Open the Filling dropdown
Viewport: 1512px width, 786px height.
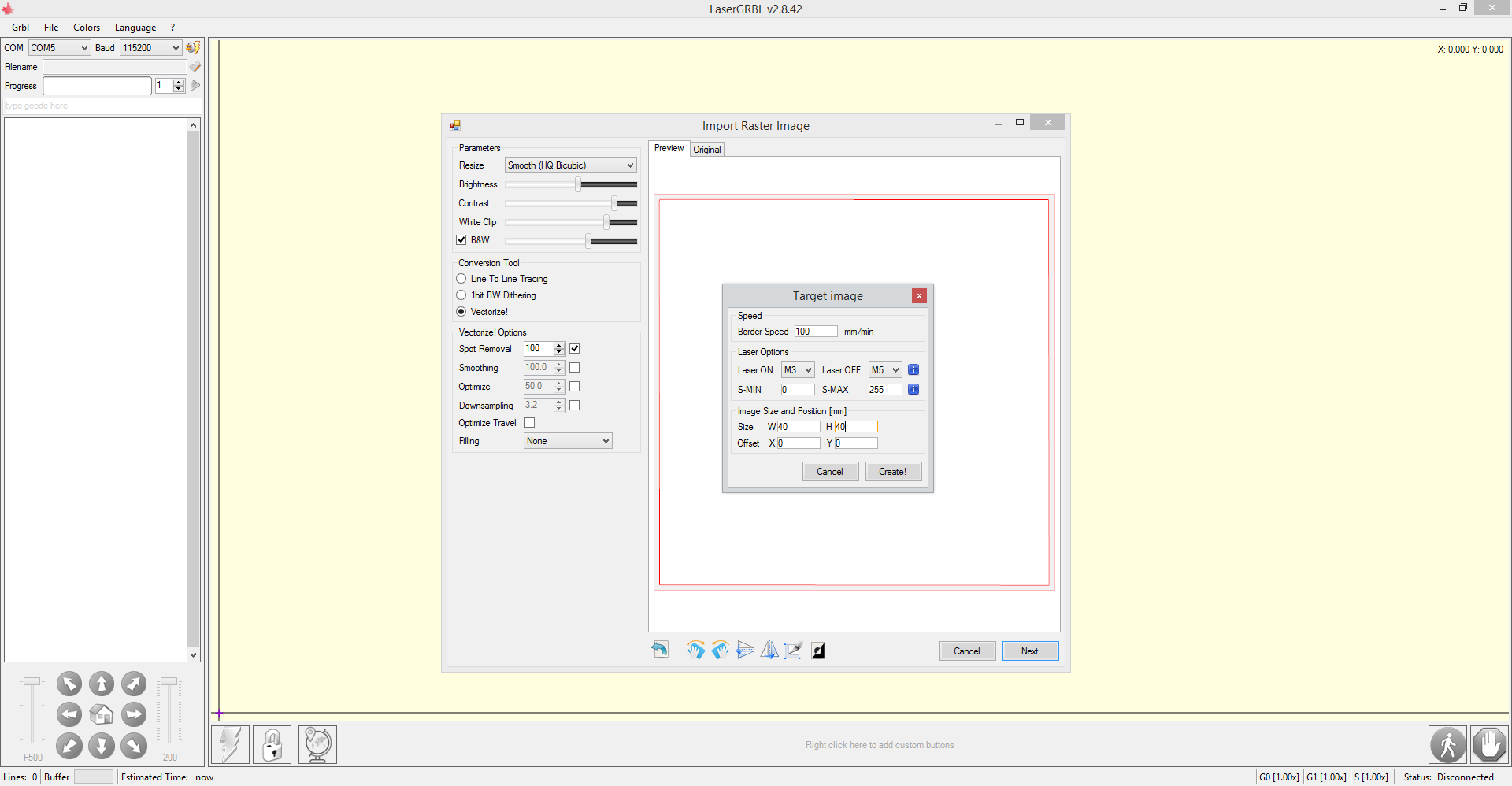coord(568,441)
